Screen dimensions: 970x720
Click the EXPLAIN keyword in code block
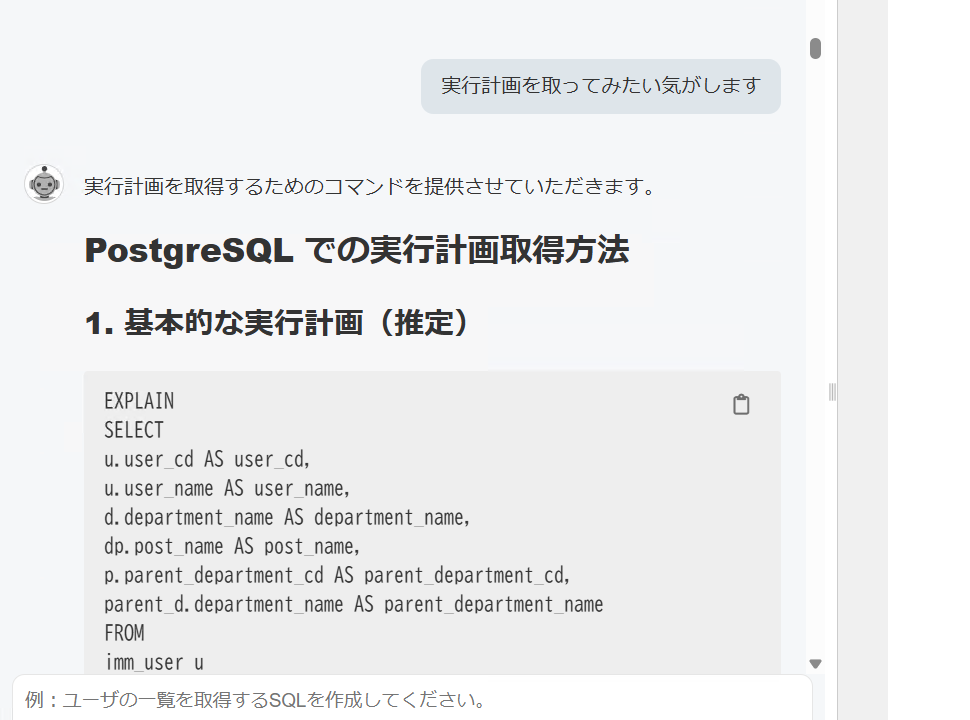click(x=139, y=402)
